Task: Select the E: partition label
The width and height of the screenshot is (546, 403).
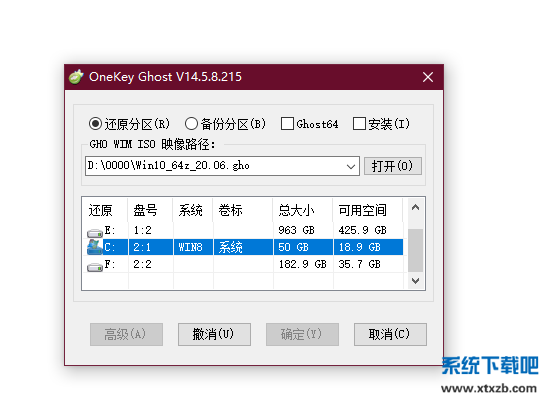Action: click(x=110, y=230)
